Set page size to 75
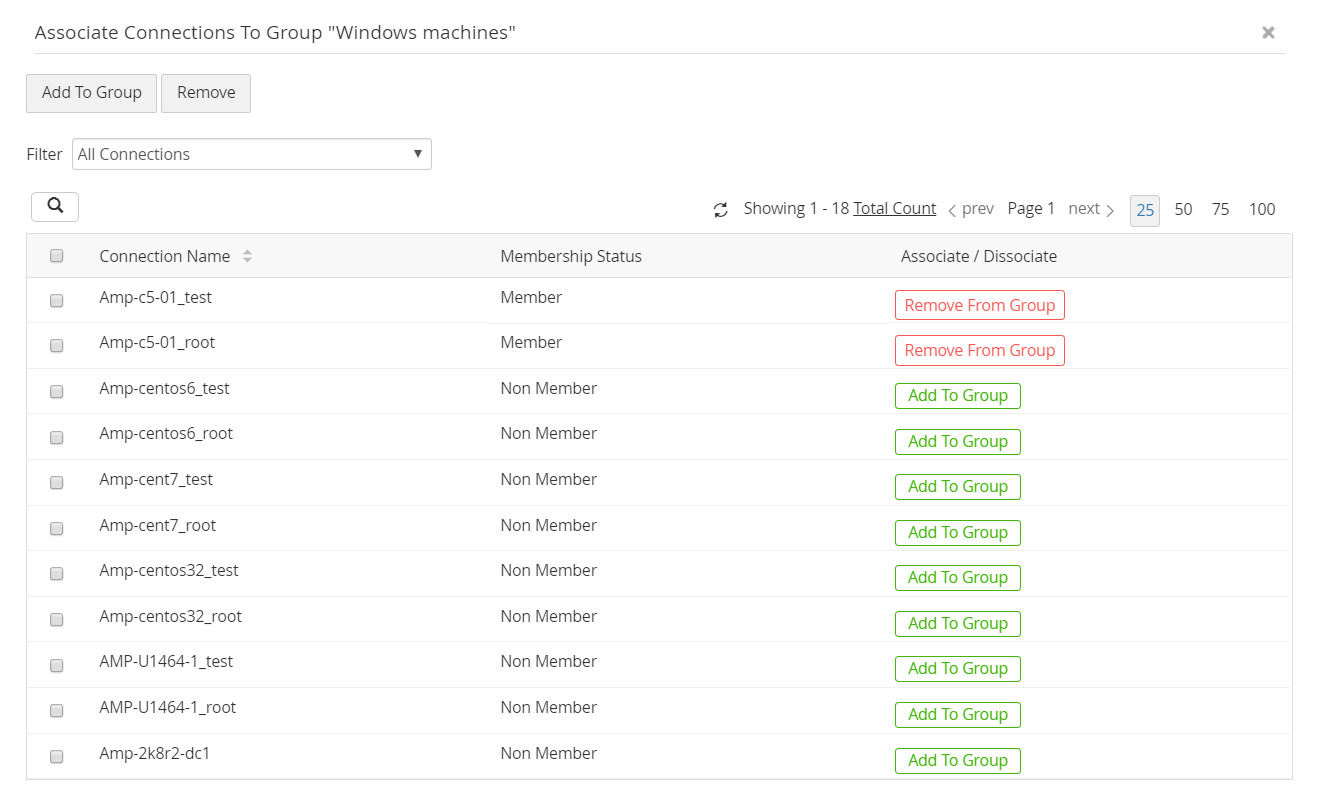Screen dimensions: 1321x801 [1220, 210]
